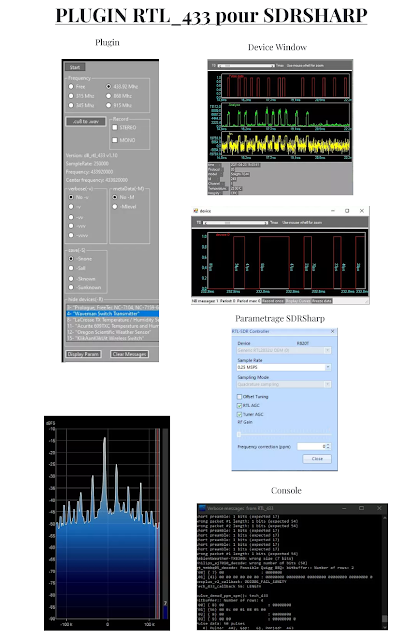419x640 pixels.
Task: Maximize the Verbose messages console window
Action: click(361, 509)
